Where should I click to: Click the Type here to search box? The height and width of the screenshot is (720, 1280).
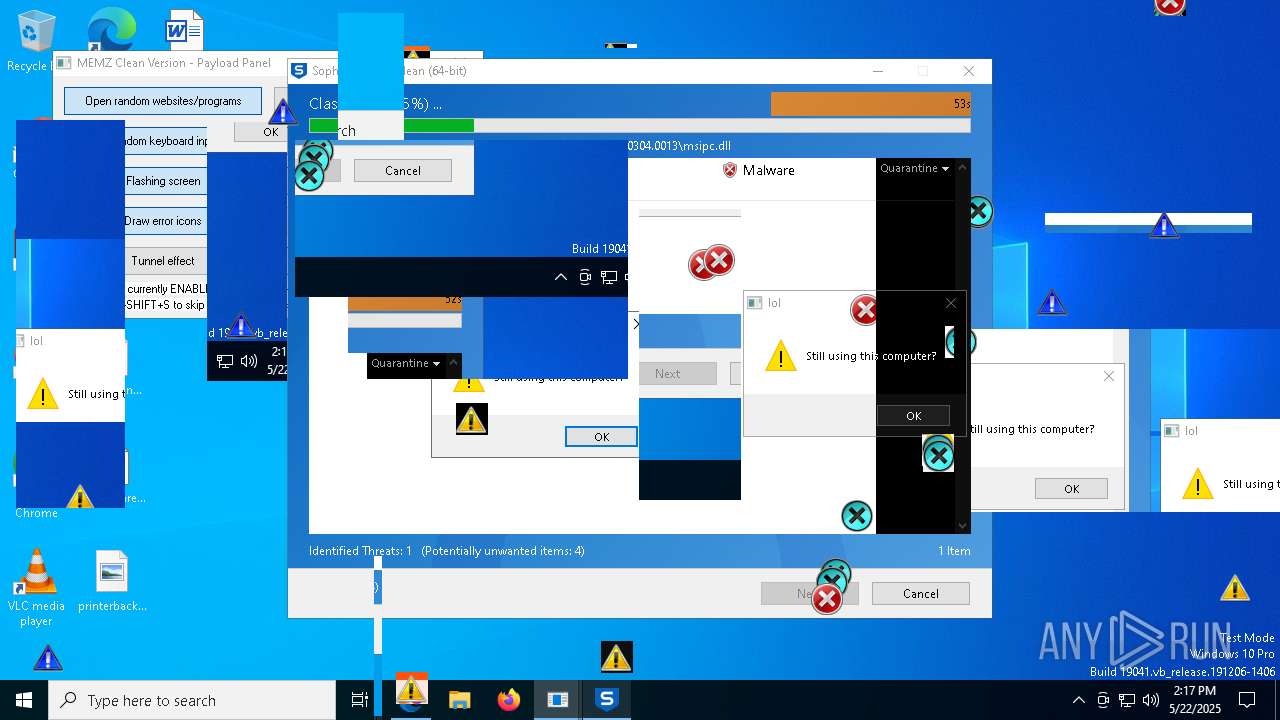click(192, 700)
